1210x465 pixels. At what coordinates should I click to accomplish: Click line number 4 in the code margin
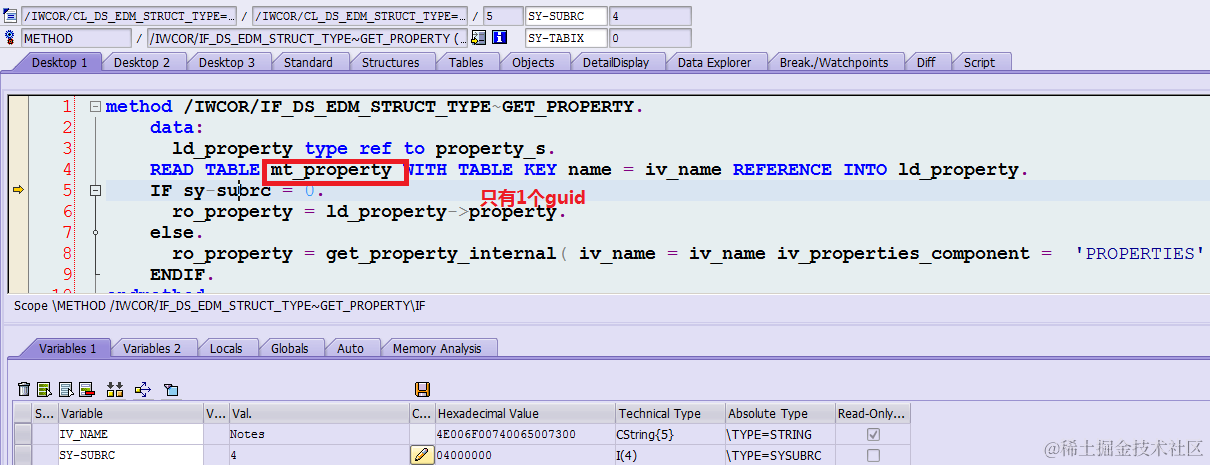point(66,169)
